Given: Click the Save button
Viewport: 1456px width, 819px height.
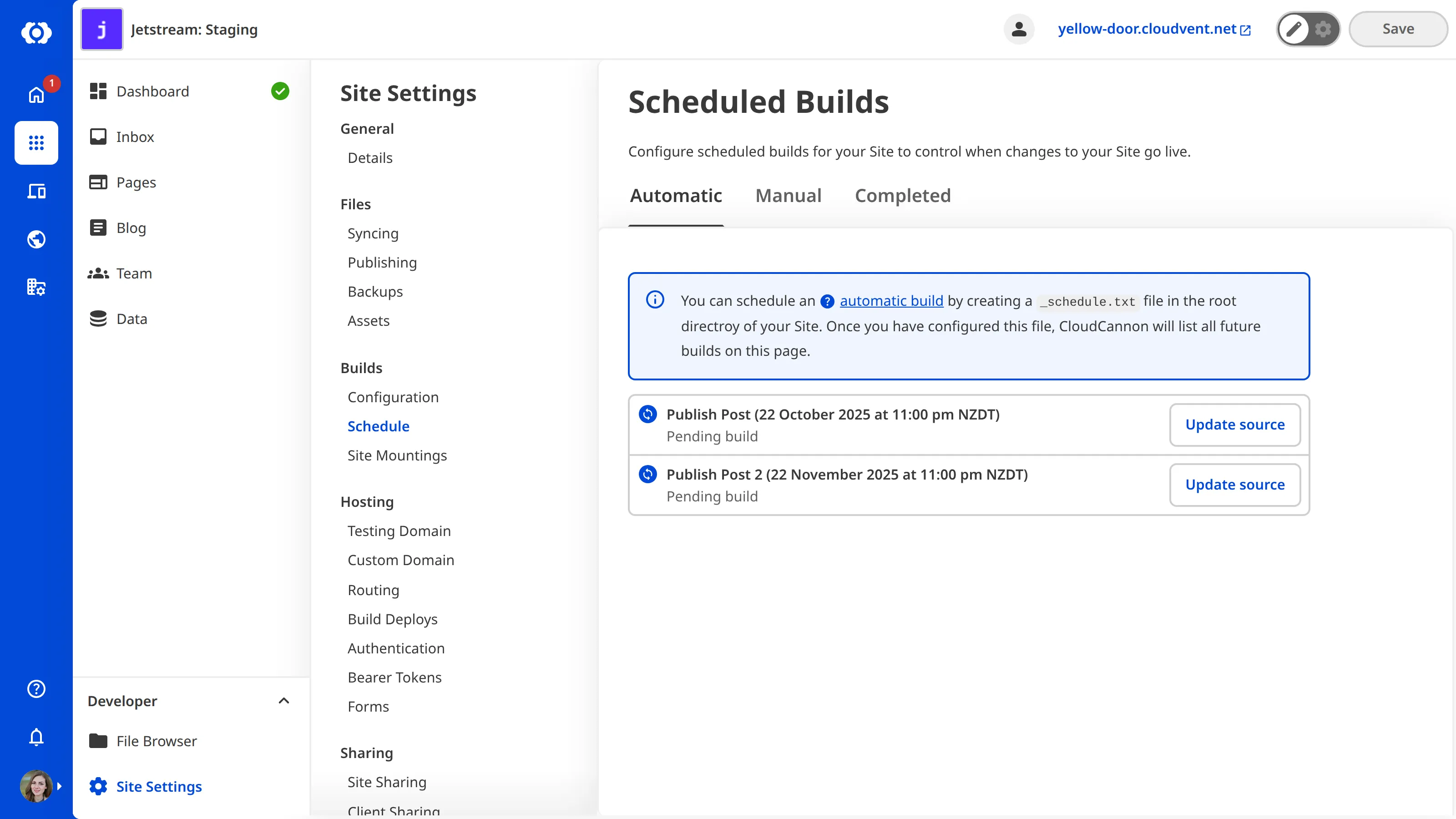Looking at the screenshot, I should coord(1398,29).
